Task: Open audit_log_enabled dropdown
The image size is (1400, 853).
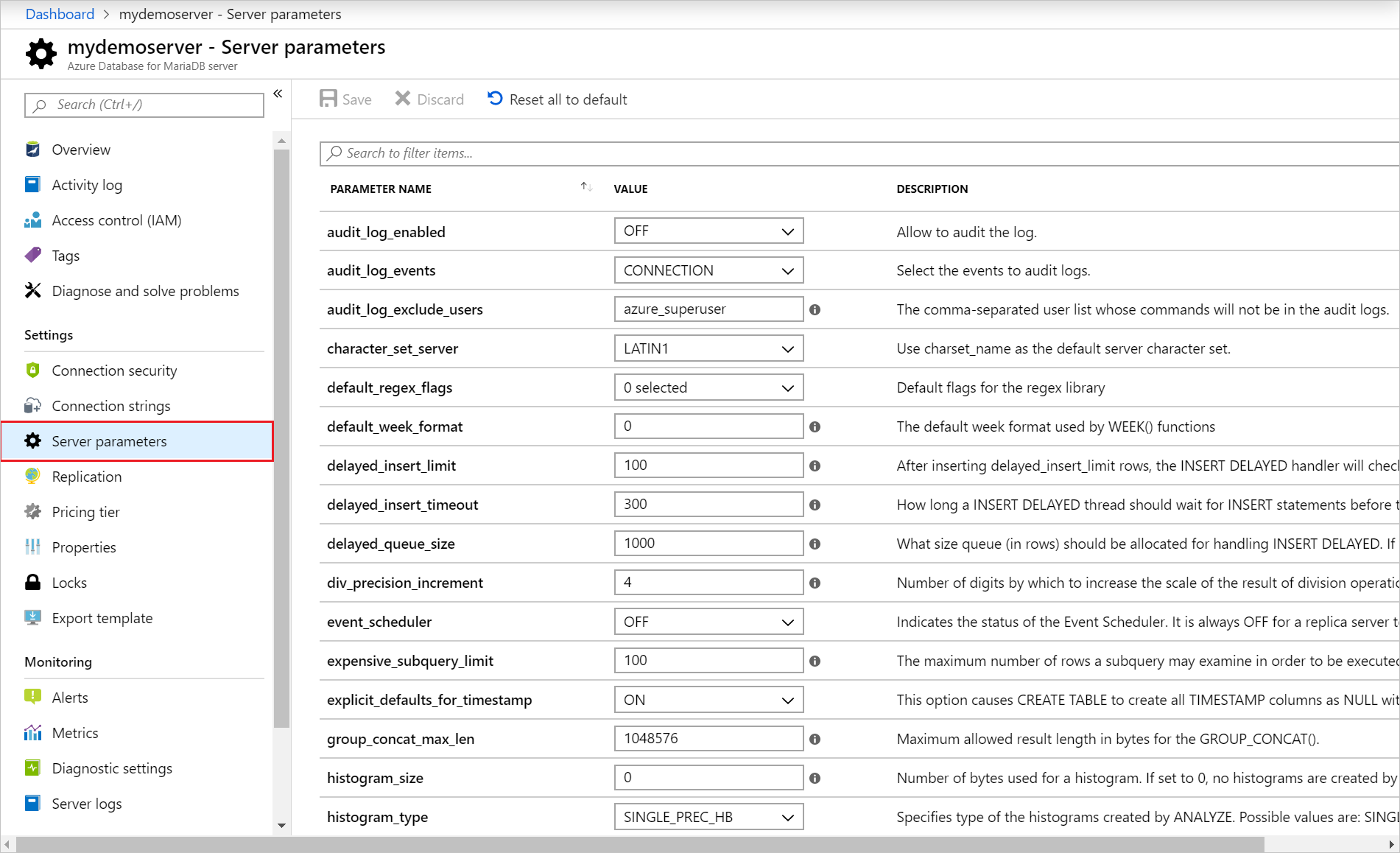Action: pyautogui.click(x=708, y=231)
